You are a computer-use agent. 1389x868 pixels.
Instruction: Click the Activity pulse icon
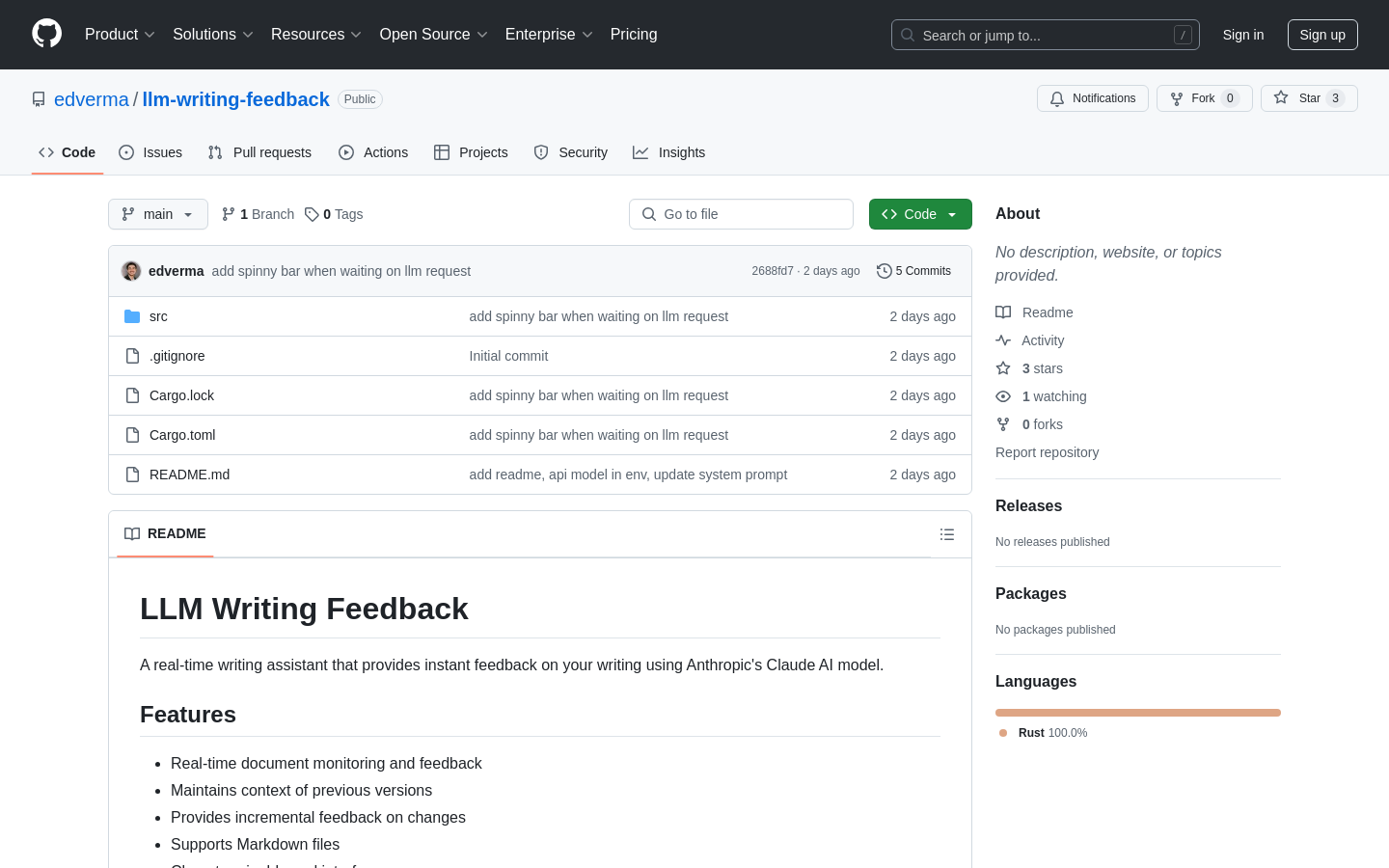(x=1003, y=340)
